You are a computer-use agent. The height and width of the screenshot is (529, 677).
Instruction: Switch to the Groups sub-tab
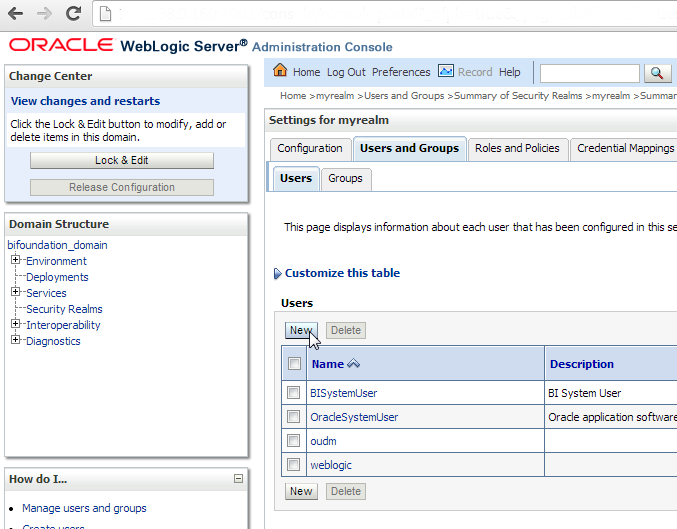(345, 178)
